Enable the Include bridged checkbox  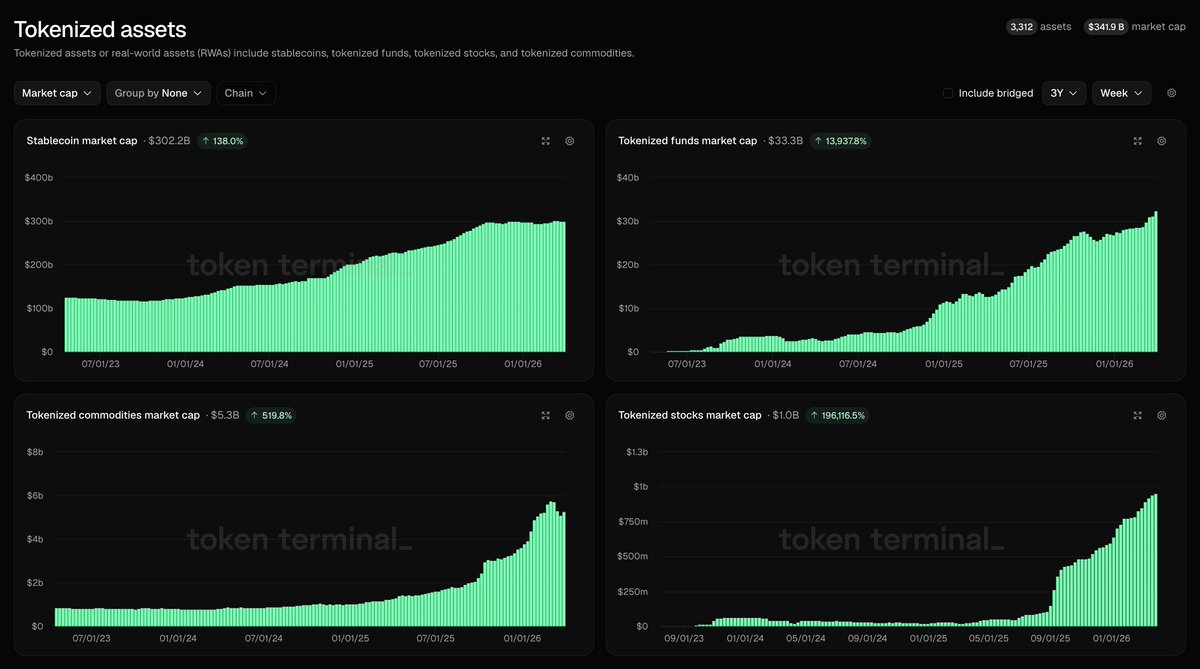point(948,93)
